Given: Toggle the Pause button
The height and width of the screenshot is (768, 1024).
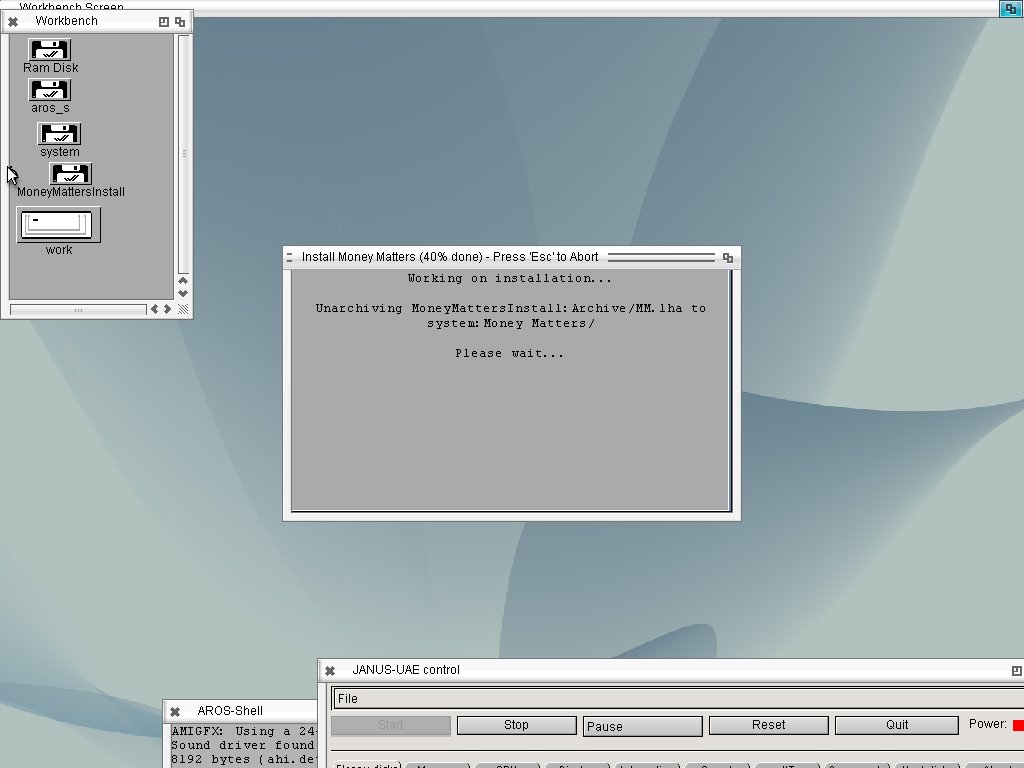Looking at the screenshot, I should point(643,726).
